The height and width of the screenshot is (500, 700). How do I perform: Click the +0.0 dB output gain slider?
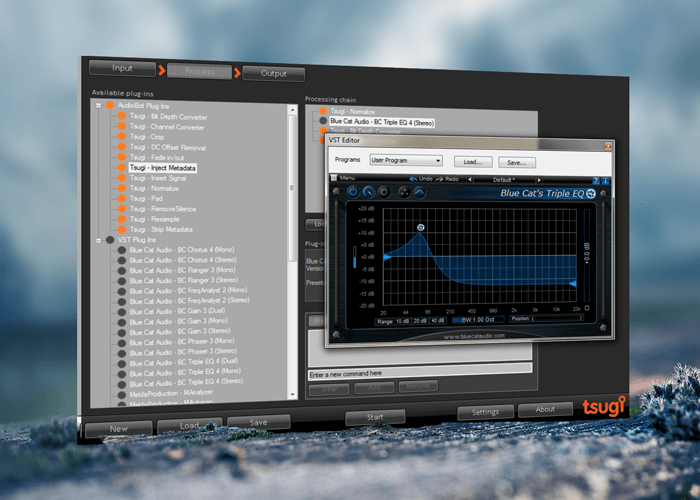coord(587,254)
